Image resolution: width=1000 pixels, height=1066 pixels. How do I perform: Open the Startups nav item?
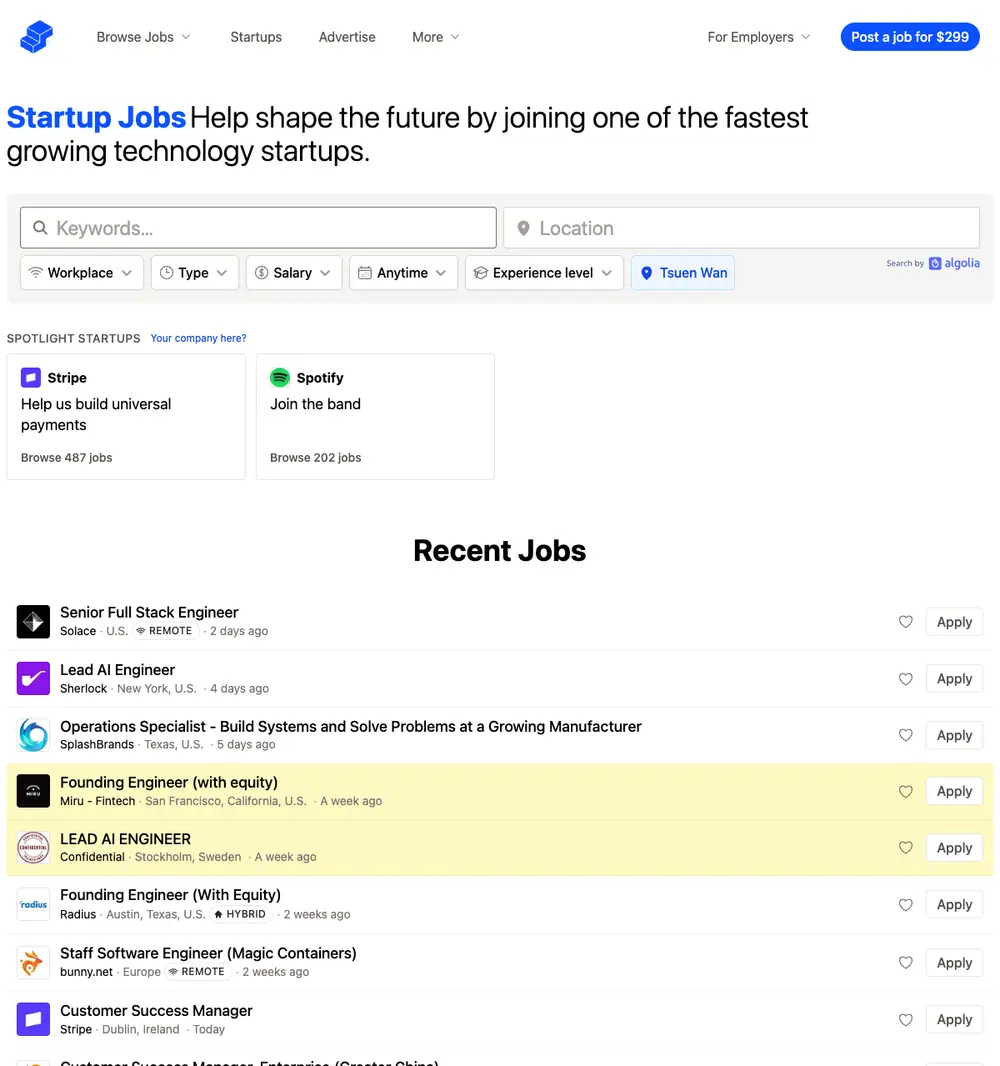coord(256,37)
